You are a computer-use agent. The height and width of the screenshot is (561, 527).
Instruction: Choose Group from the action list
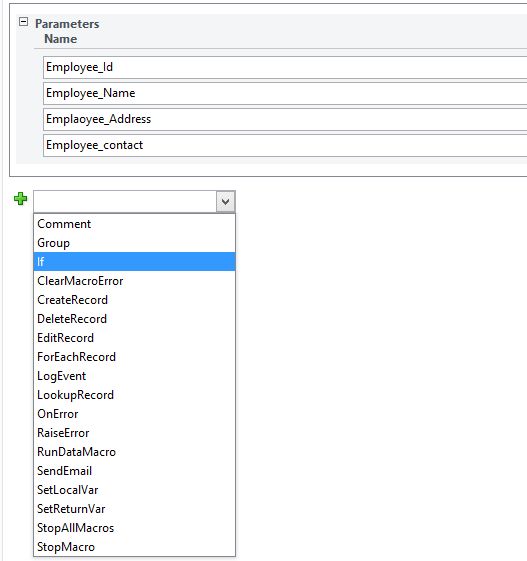point(135,243)
